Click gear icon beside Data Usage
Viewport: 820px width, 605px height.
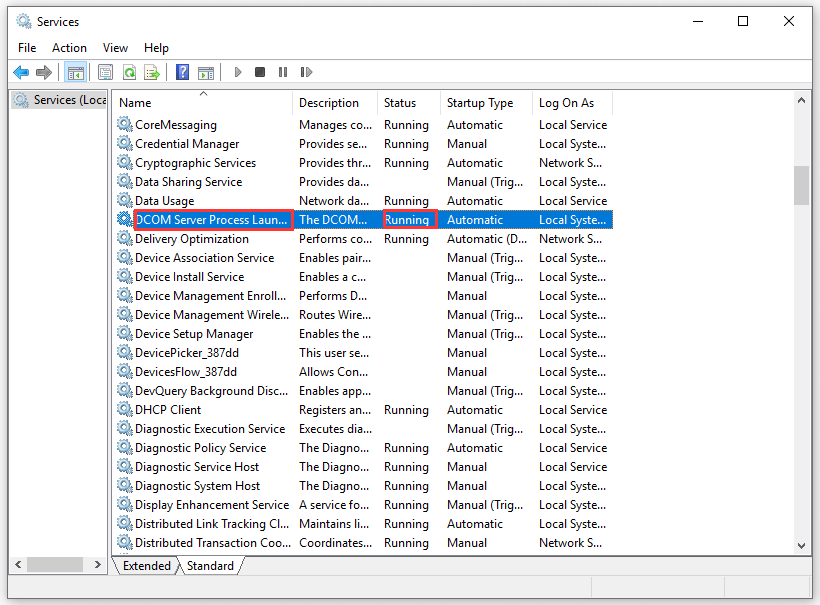pos(124,200)
